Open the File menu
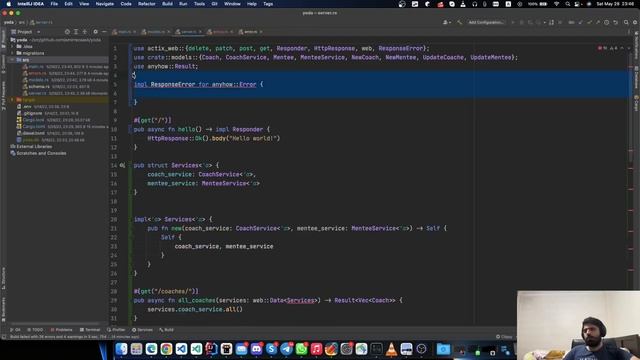The width and height of the screenshot is (640, 360). click(54, 4)
